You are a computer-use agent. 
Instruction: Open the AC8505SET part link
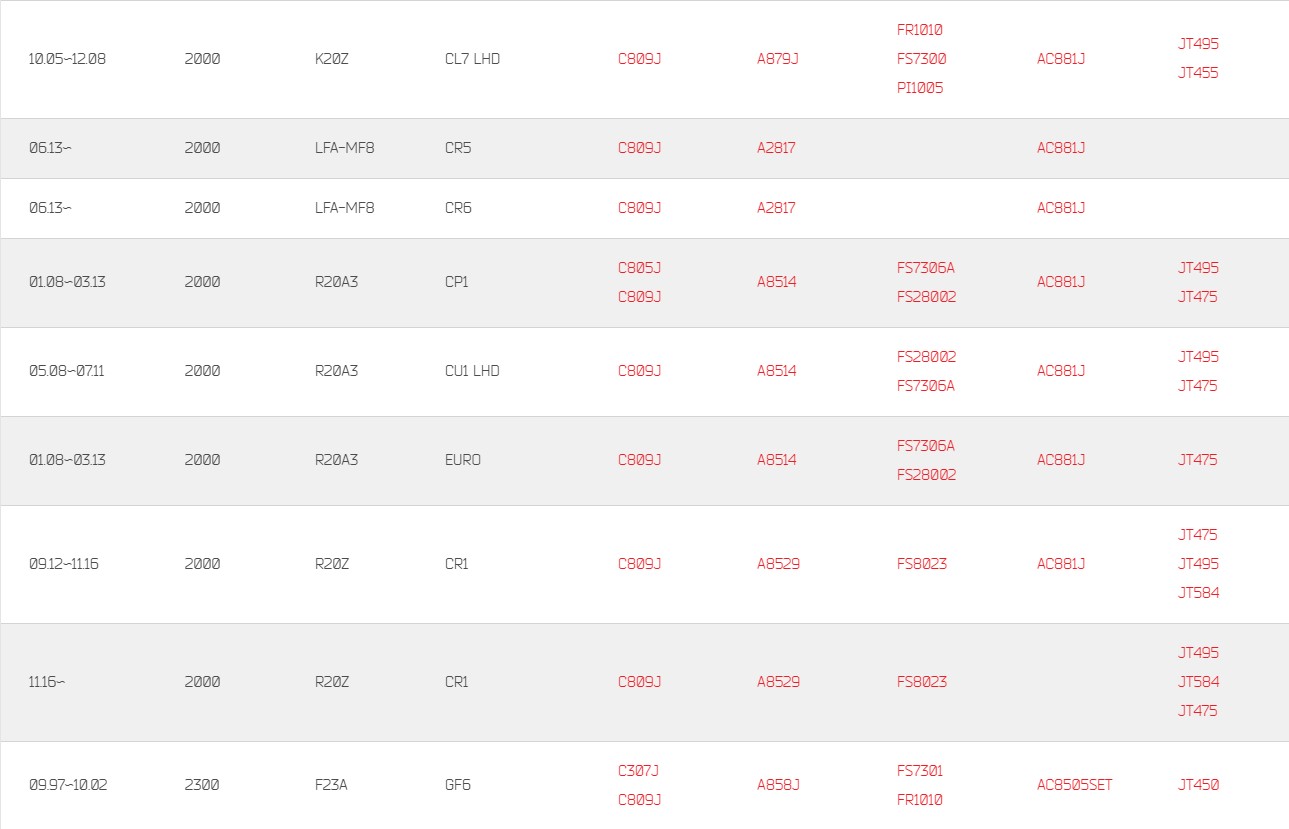click(x=1075, y=785)
